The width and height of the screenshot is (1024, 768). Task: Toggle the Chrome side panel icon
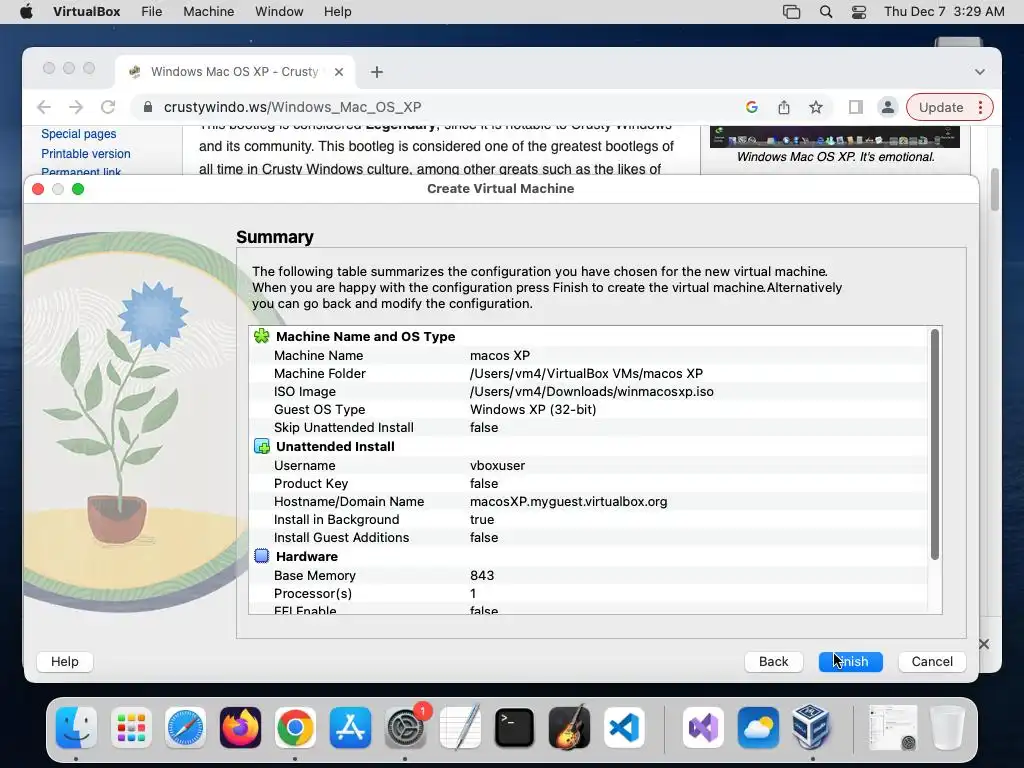(x=856, y=107)
